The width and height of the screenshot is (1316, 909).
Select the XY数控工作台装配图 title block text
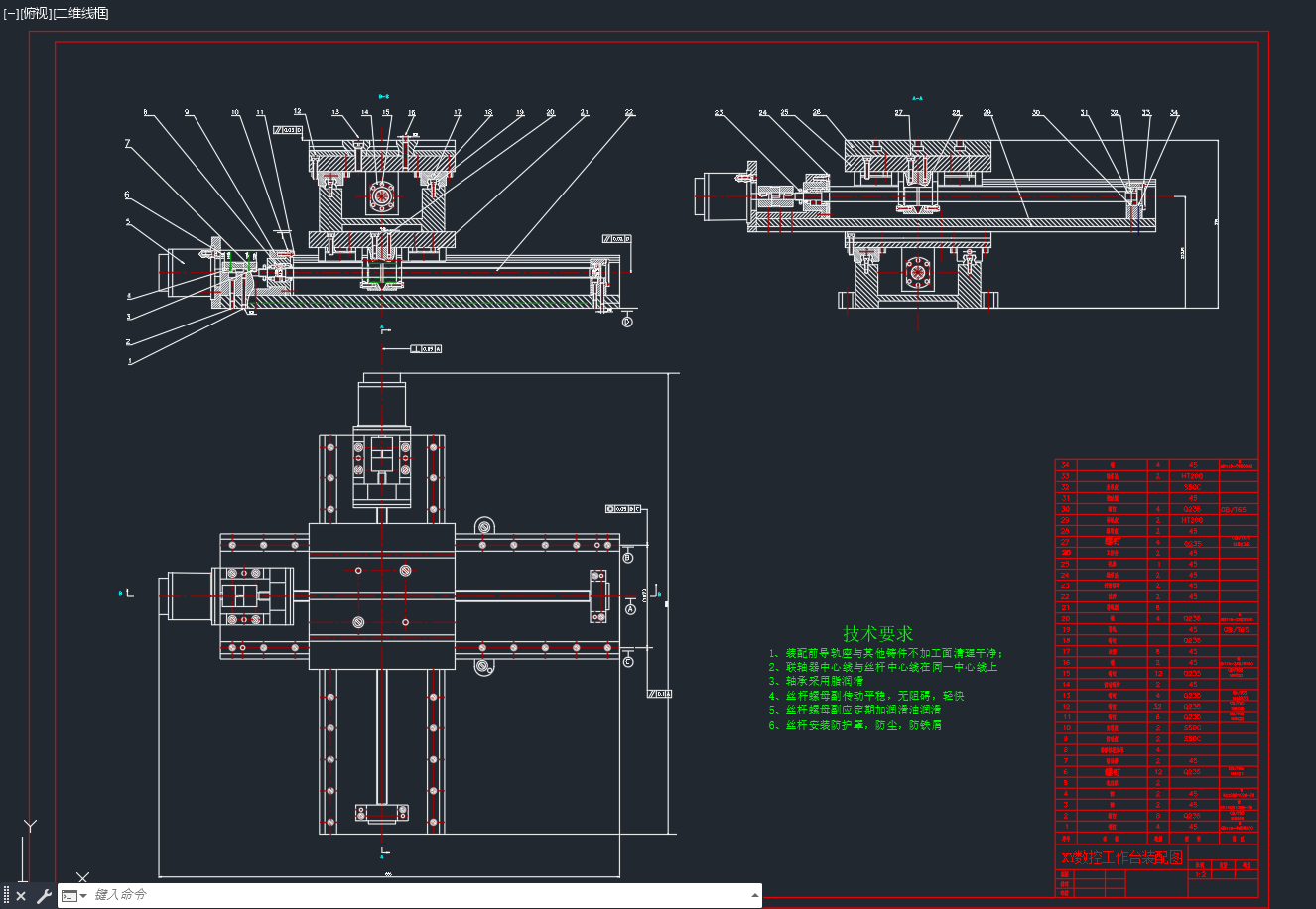click(x=1122, y=858)
